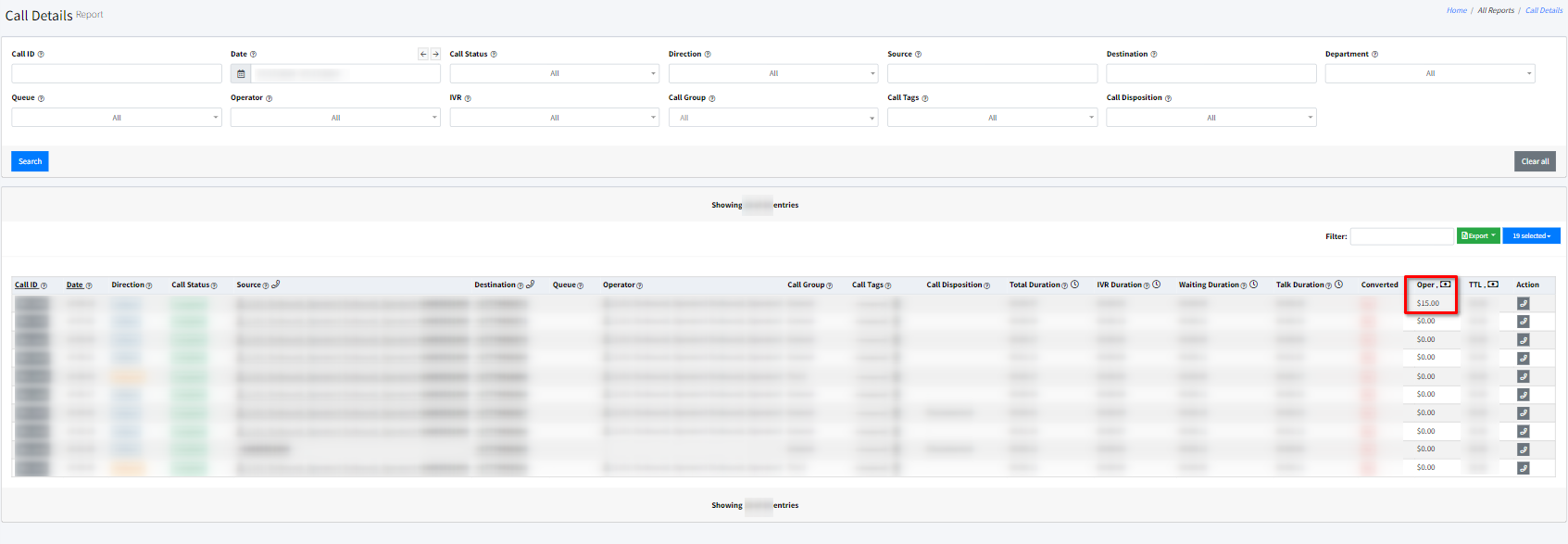
Task: Click the action icon in first table row
Action: pos(1523,304)
